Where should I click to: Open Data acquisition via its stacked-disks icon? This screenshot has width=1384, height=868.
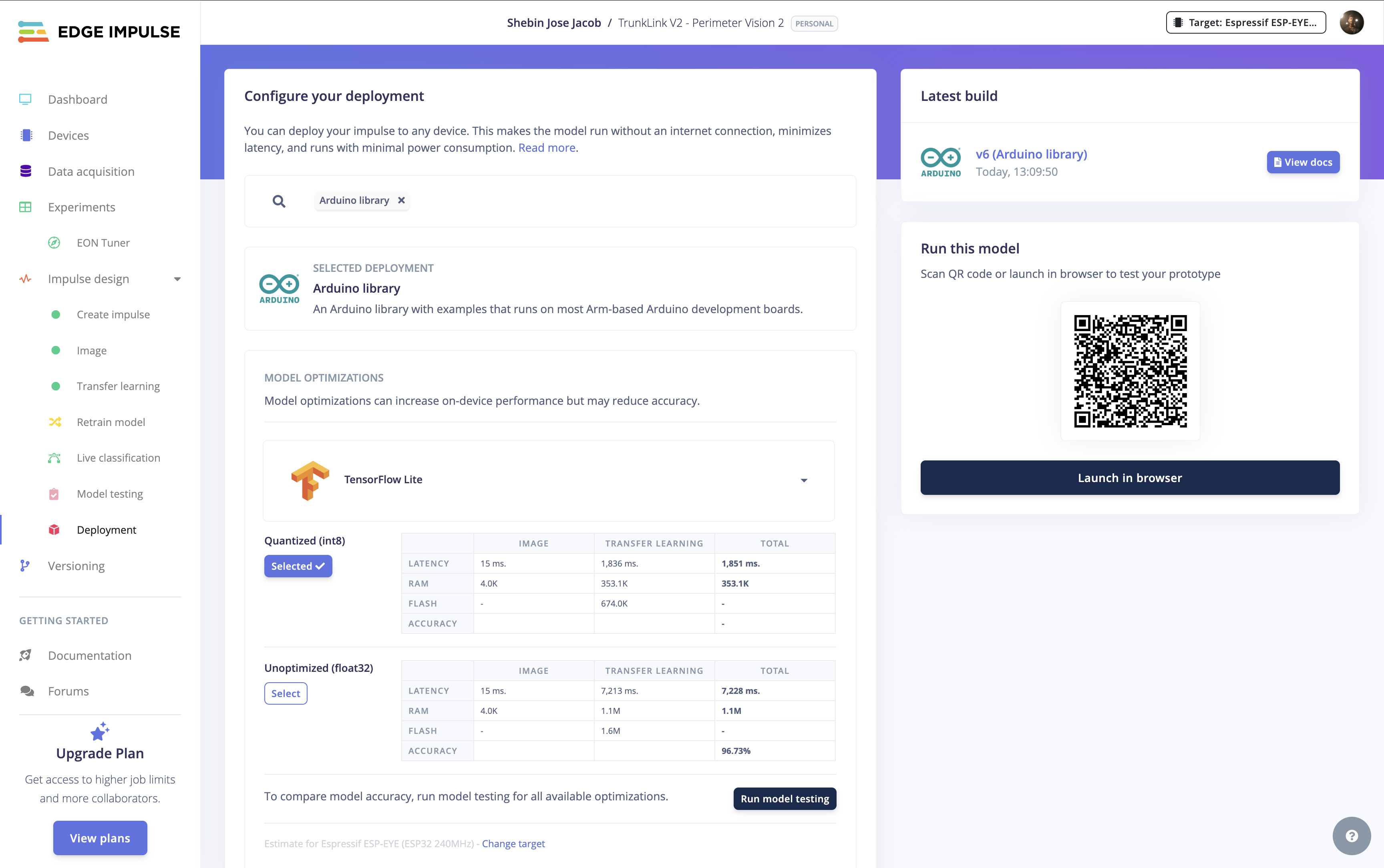[25, 171]
